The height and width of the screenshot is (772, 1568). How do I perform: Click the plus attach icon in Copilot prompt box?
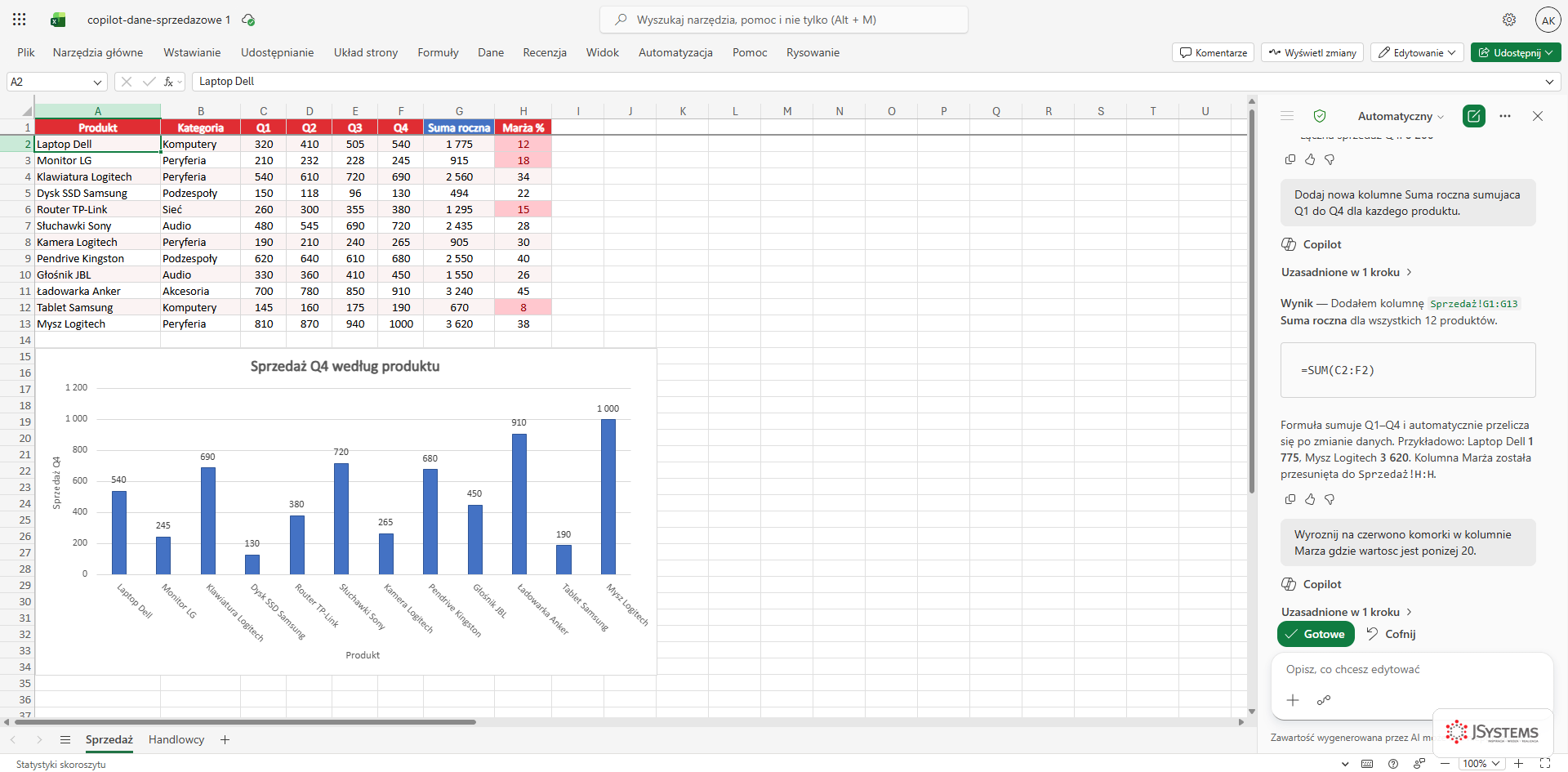tap(1293, 700)
